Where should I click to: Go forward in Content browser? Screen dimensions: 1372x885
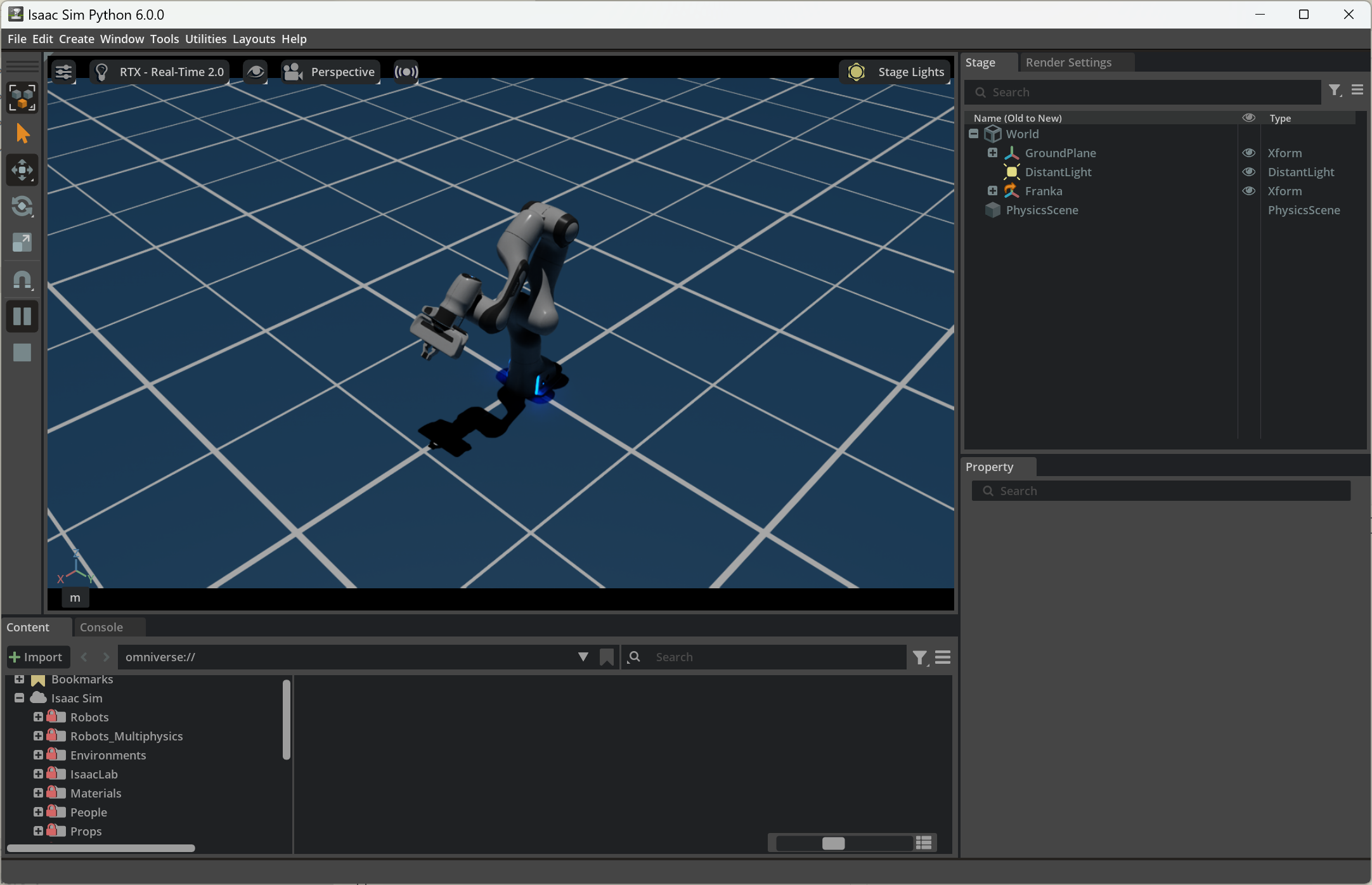point(106,657)
